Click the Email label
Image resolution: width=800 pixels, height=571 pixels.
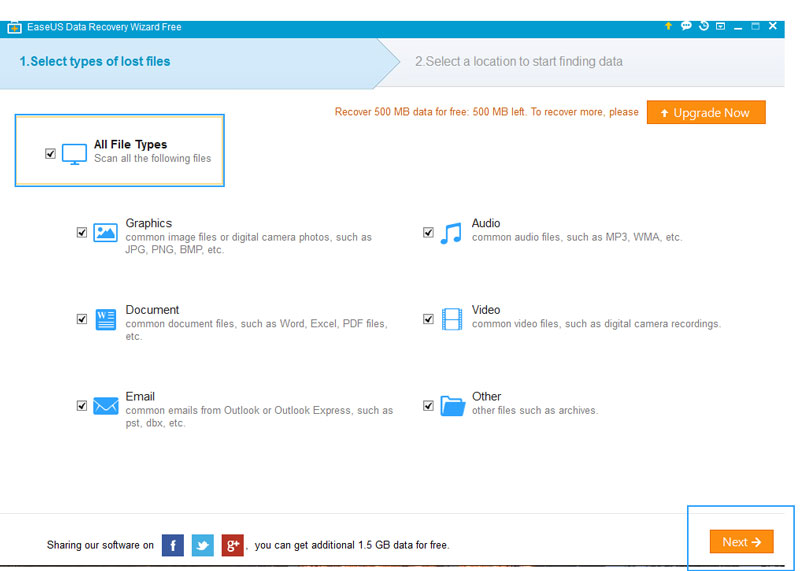coord(140,397)
